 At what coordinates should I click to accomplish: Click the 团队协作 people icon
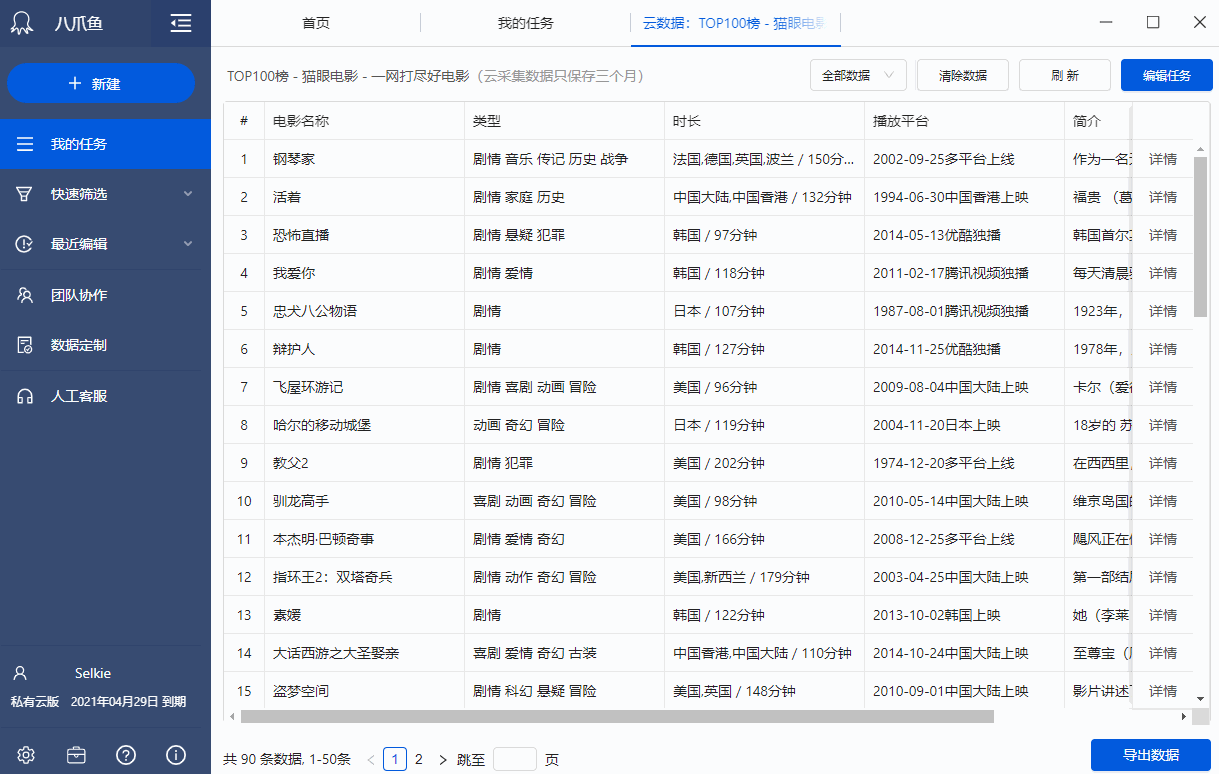(x=25, y=295)
